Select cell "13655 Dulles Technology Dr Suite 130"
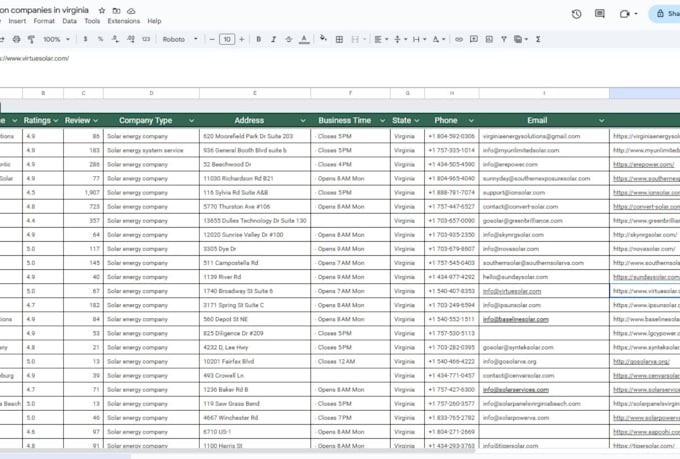 [255, 221]
